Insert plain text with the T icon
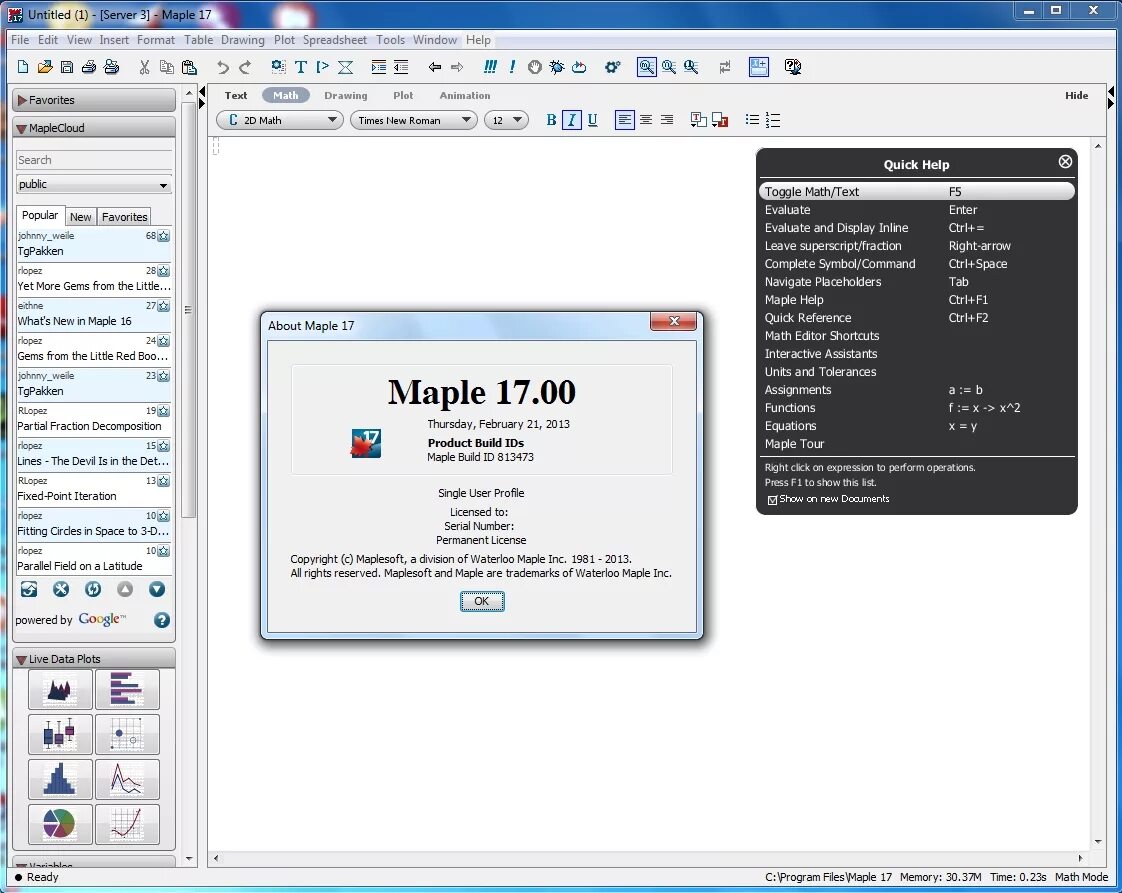This screenshot has width=1122, height=893. point(301,67)
